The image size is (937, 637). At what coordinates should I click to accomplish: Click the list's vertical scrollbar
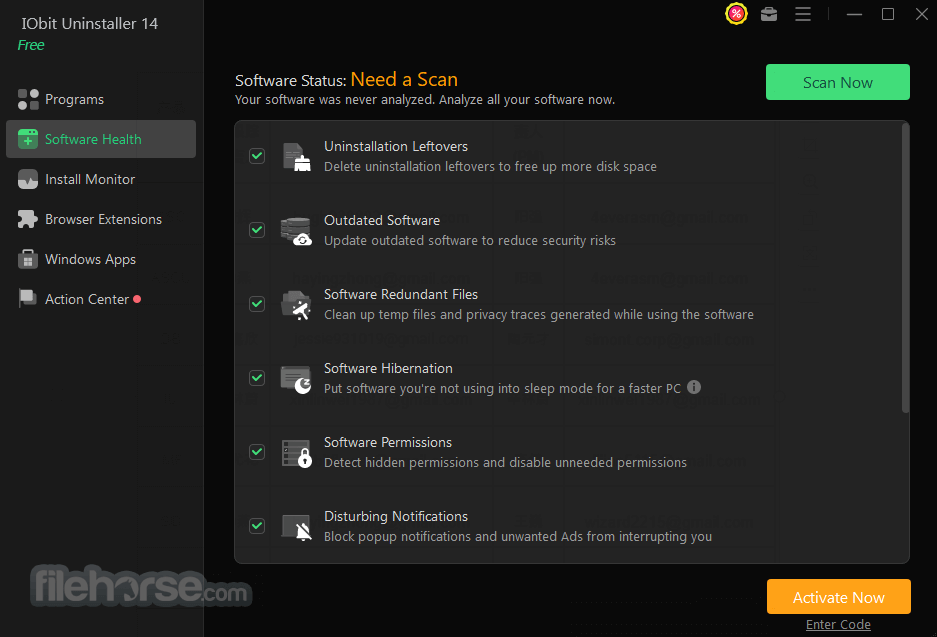(905, 268)
